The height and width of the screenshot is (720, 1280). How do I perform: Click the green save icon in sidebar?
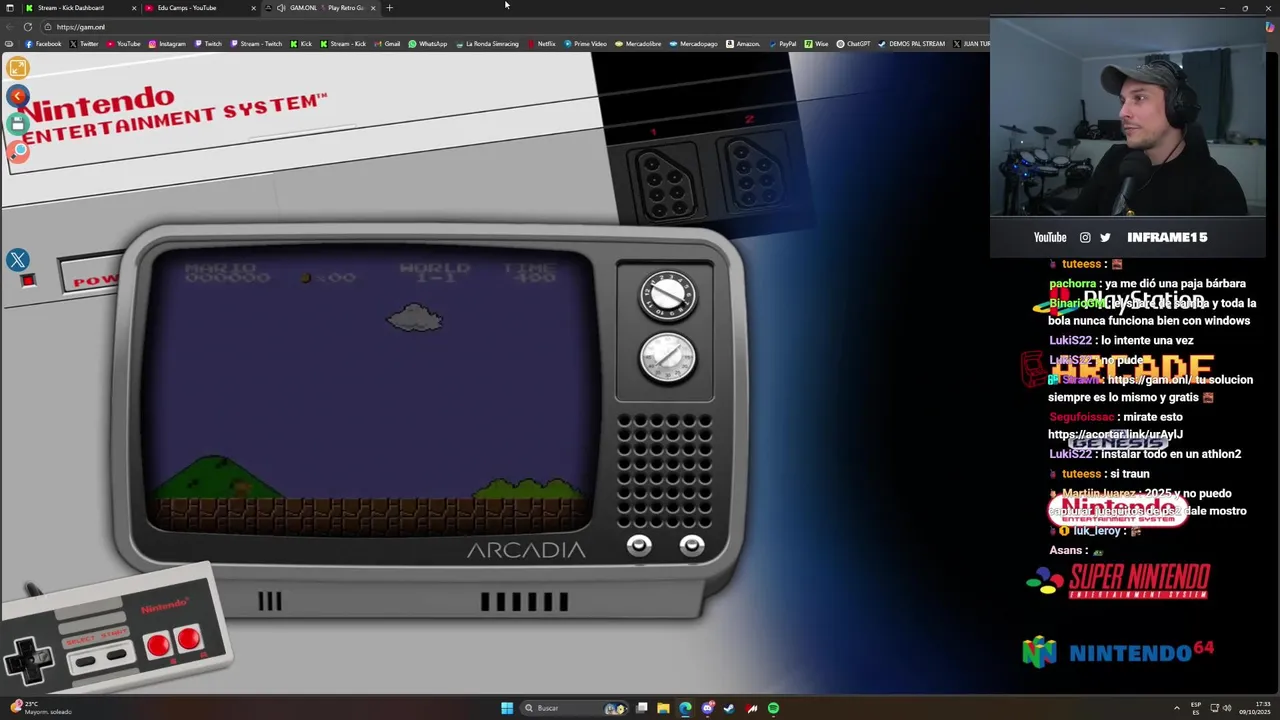(x=17, y=123)
